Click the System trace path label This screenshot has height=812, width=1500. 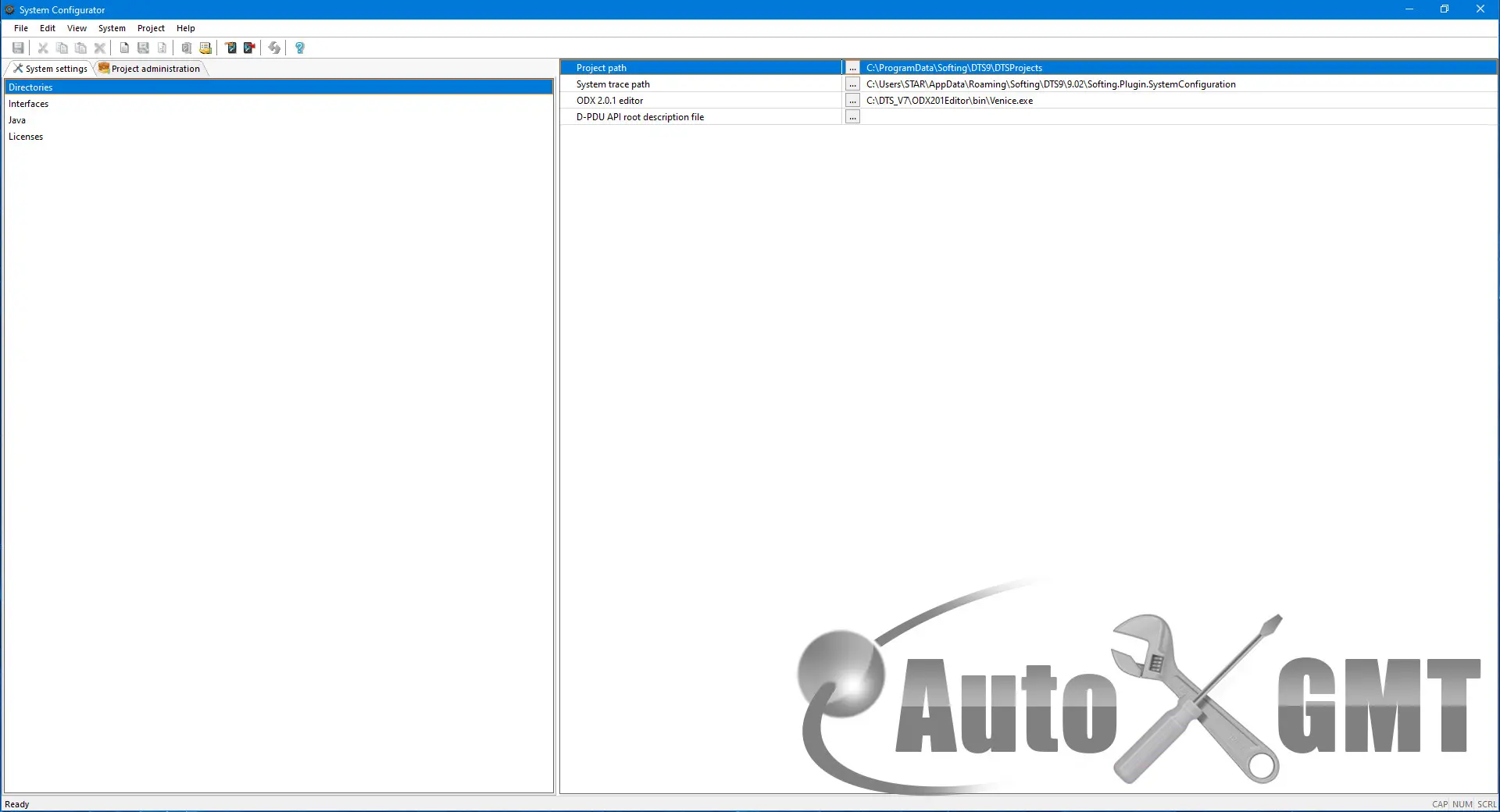point(612,84)
